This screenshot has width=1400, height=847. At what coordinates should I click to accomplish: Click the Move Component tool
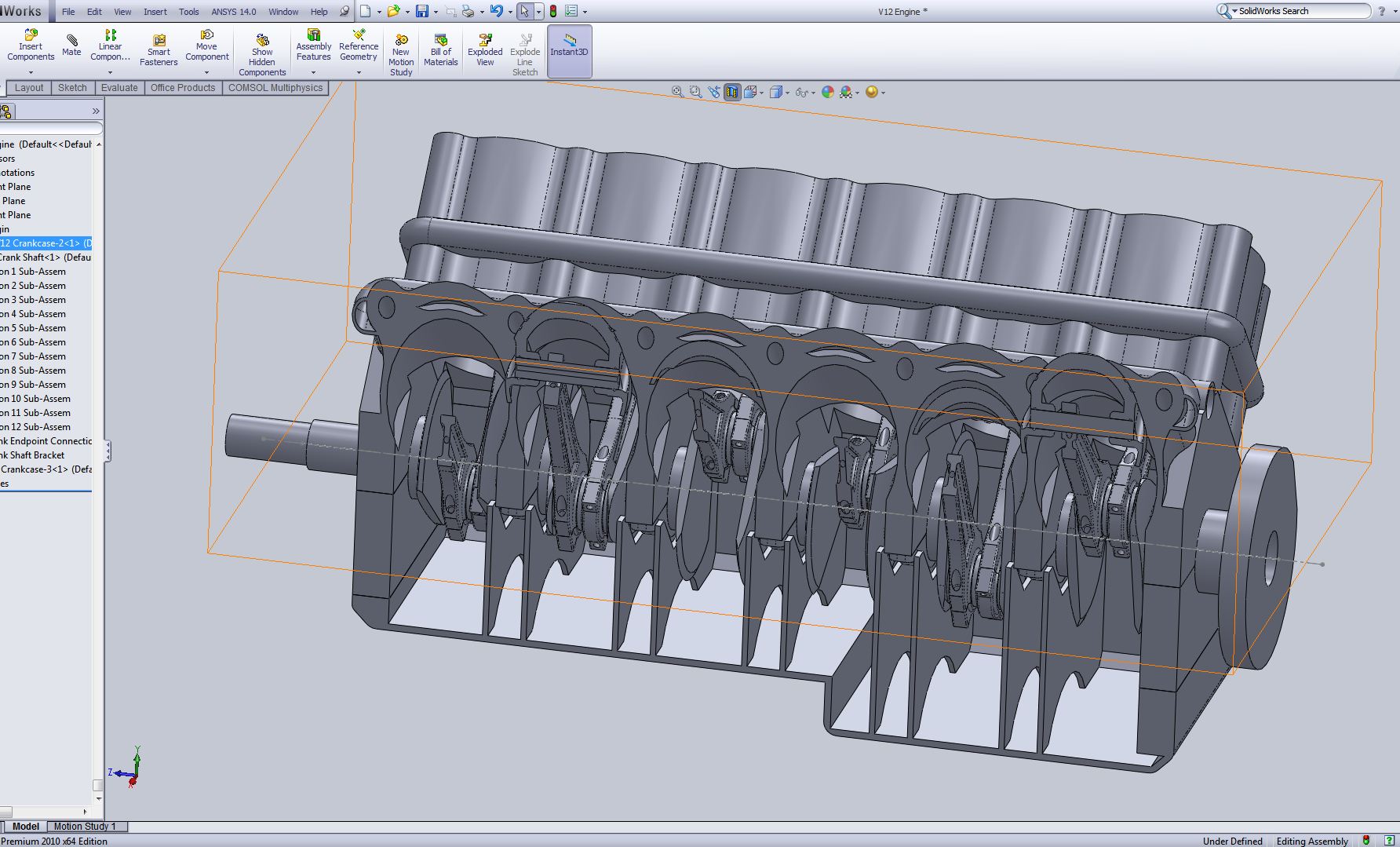coord(206,46)
